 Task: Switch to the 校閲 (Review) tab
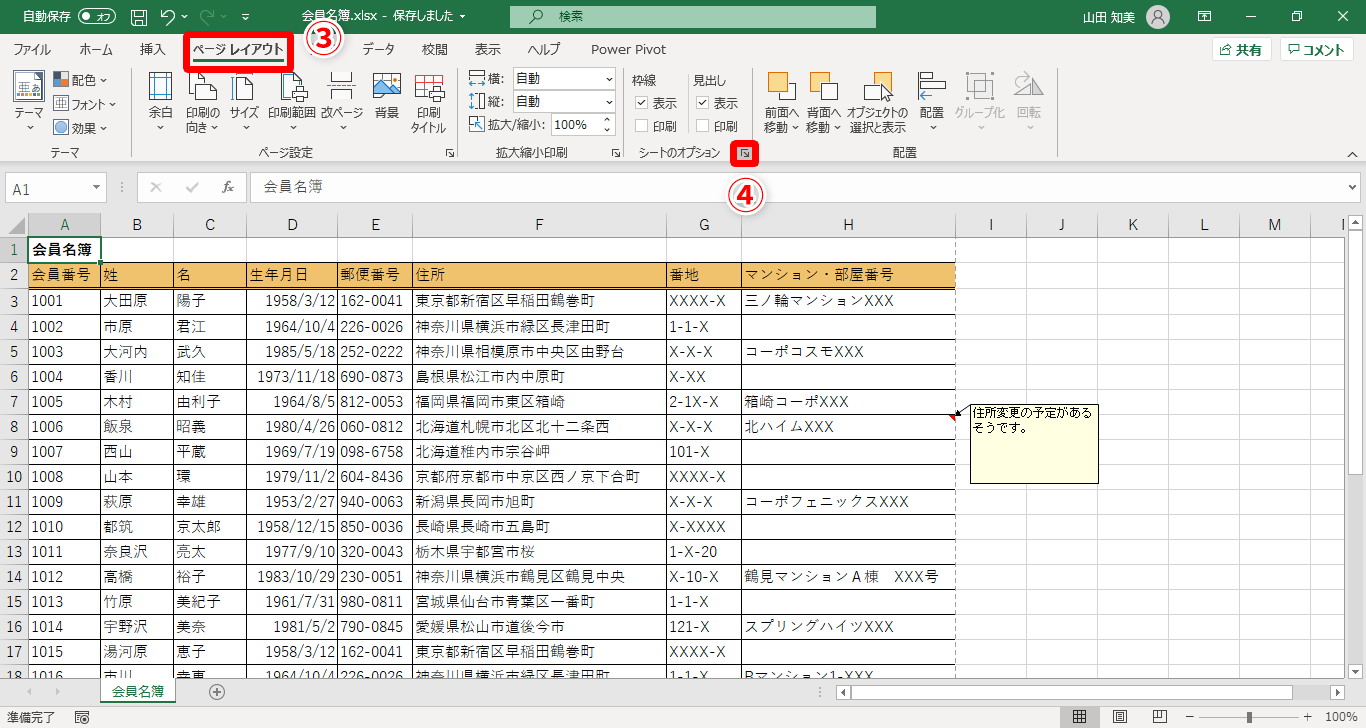[435, 50]
